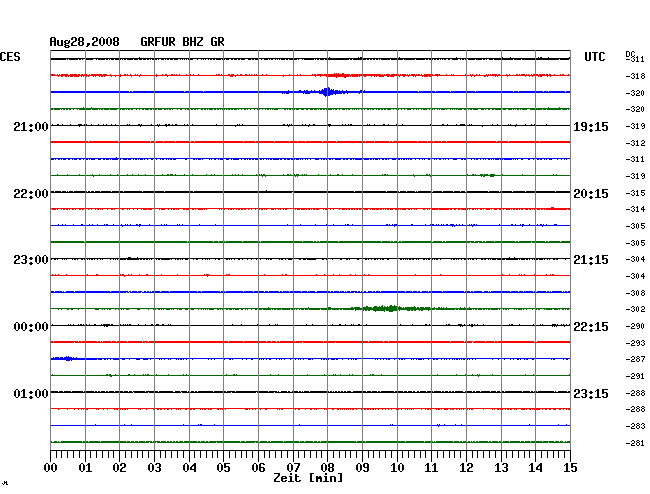Screen dimensions: 650x494
Task: Select the DC offset value -302
Action: (635, 309)
